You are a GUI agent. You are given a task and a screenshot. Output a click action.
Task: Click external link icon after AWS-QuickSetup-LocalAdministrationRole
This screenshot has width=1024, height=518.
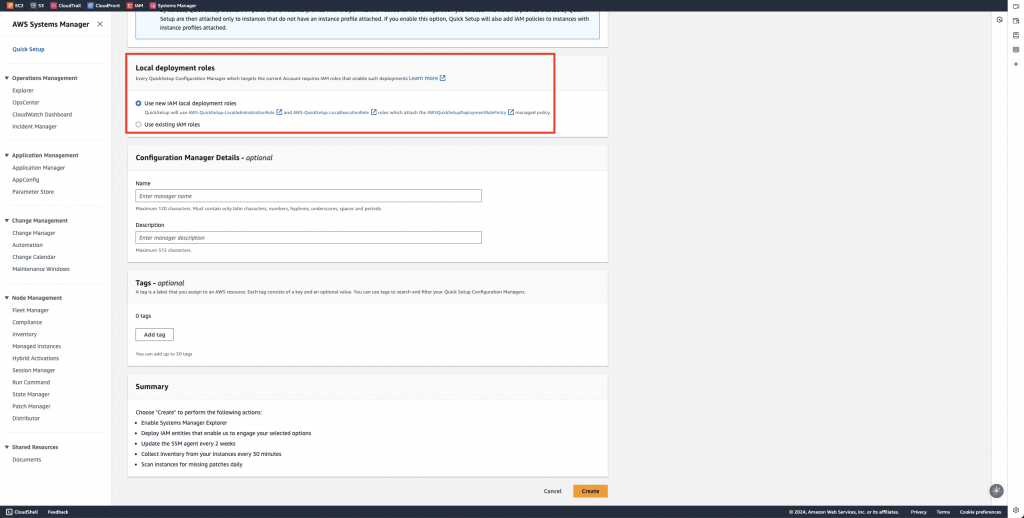tap(280, 112)
